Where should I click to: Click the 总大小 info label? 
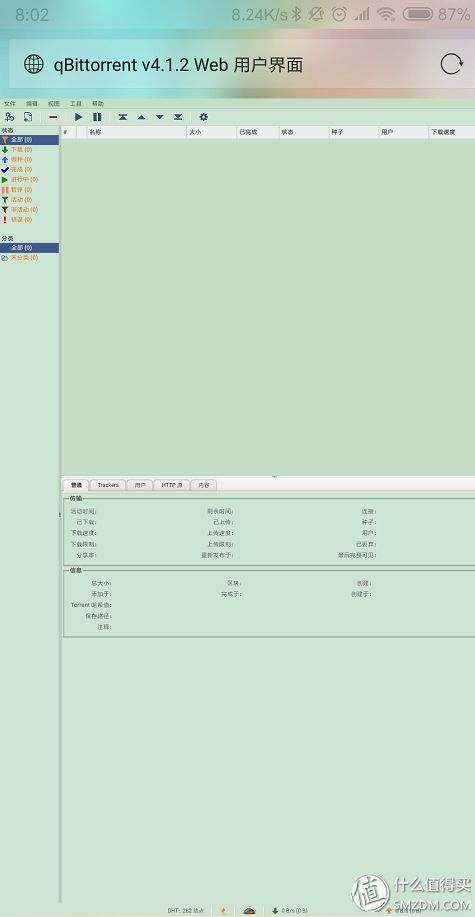(101, 583)
